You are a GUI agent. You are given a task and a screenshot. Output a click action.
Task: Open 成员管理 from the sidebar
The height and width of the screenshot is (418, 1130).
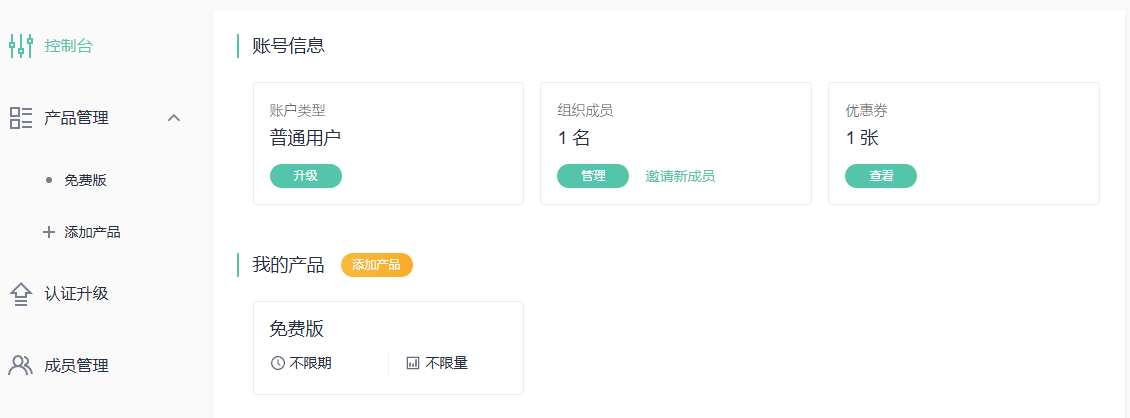click(76, 366)
